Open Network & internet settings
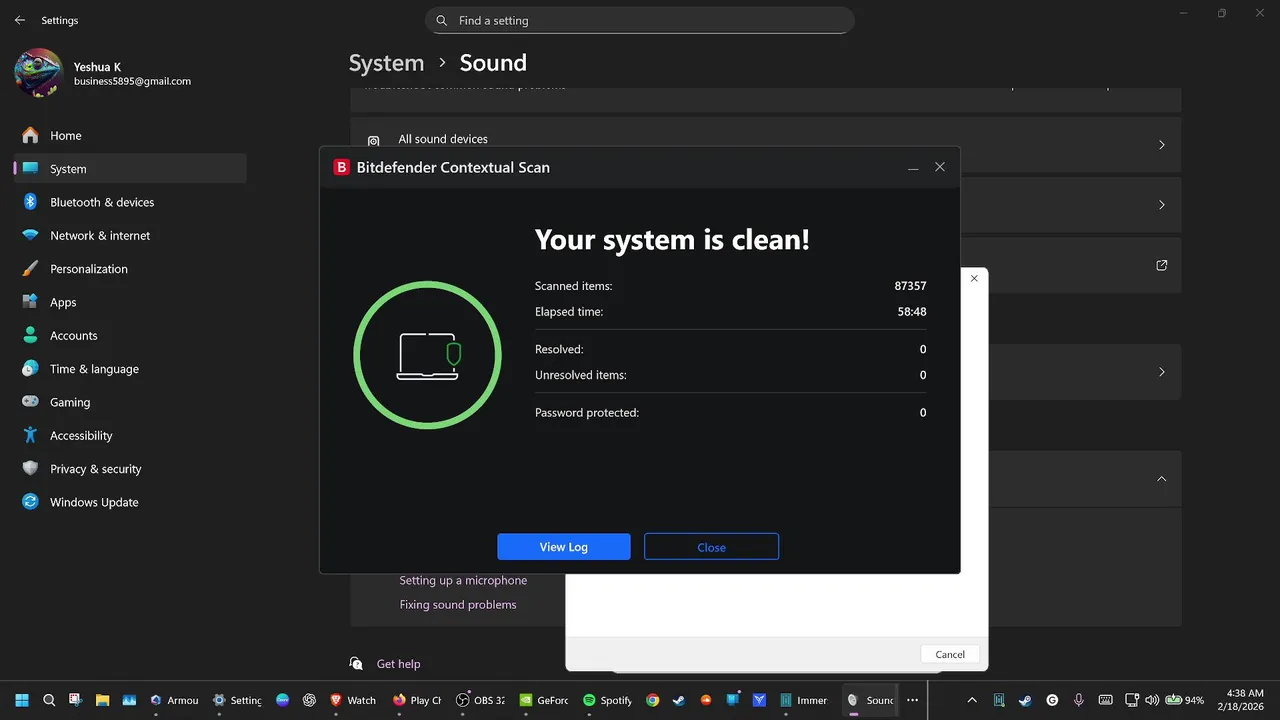The height and width of the screenshot is (720, 1280). (130, 235)
